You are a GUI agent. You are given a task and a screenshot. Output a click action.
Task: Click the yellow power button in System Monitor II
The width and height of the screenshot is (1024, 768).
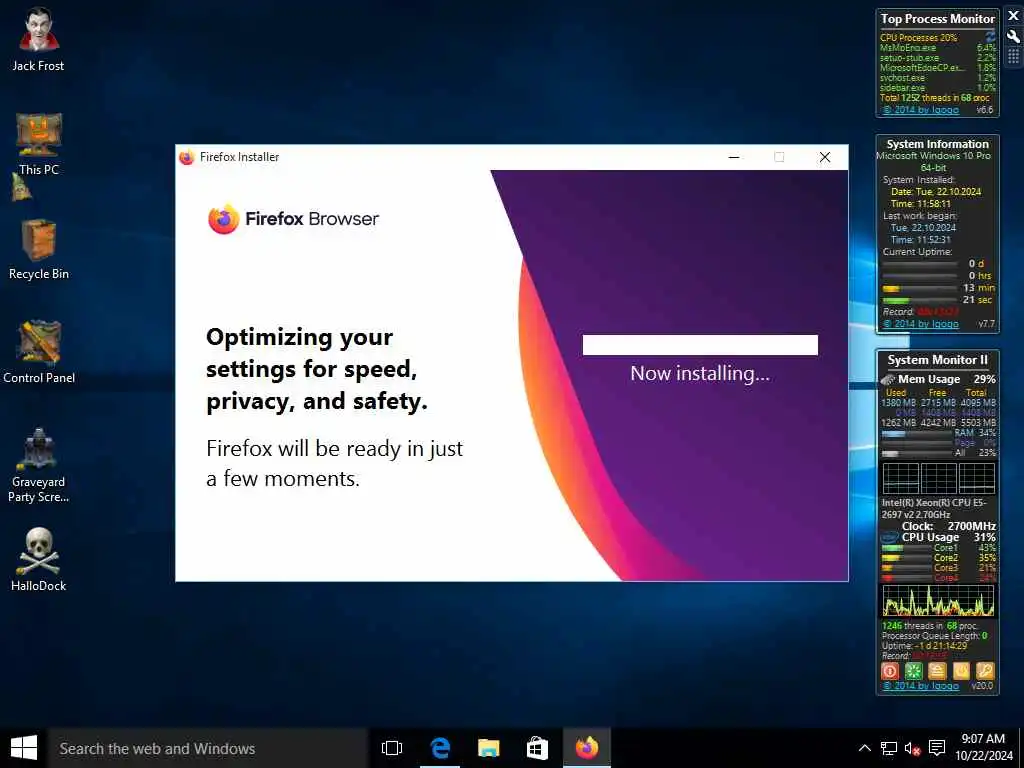[961, 671]
